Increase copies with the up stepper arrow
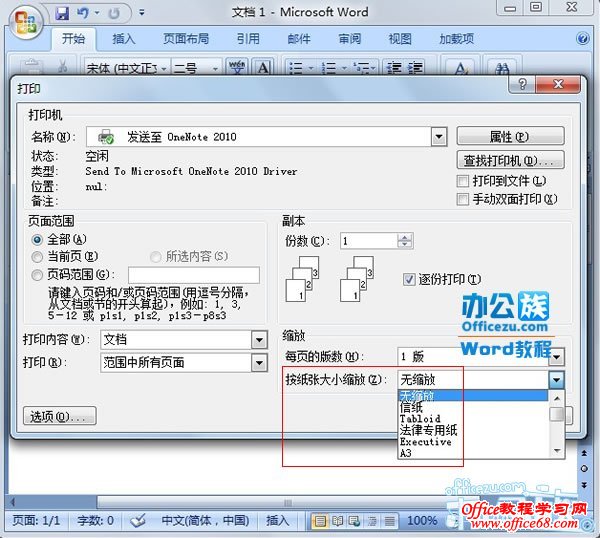This screenshot has width=600, height=538. coord(405,237)
